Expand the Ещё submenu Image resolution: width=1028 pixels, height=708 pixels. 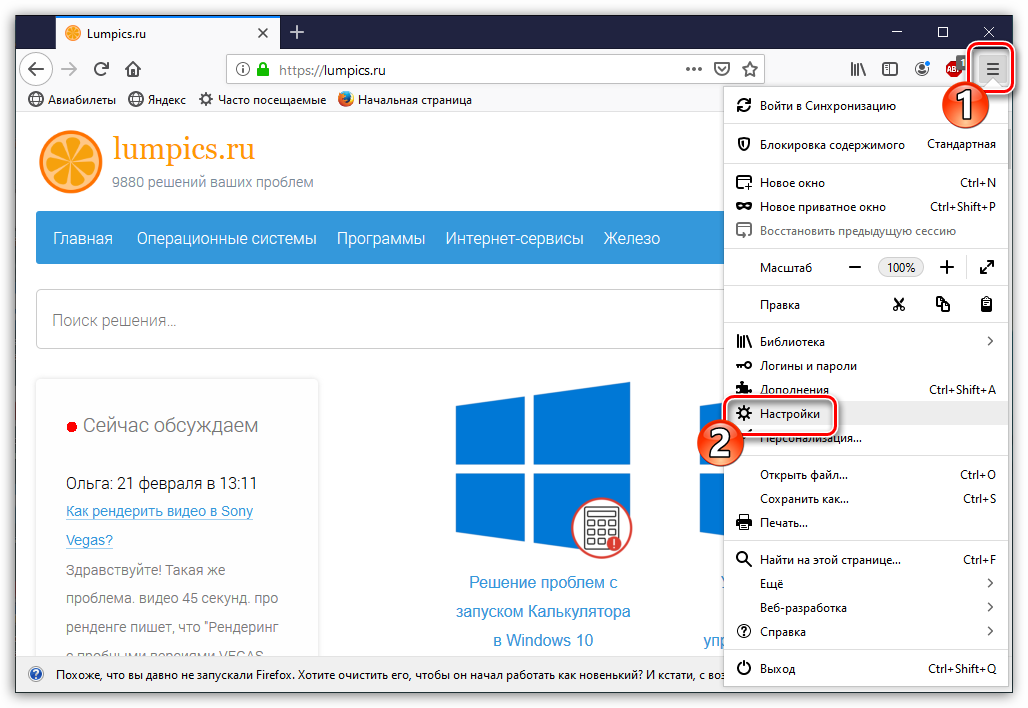(x=865, y=583)
